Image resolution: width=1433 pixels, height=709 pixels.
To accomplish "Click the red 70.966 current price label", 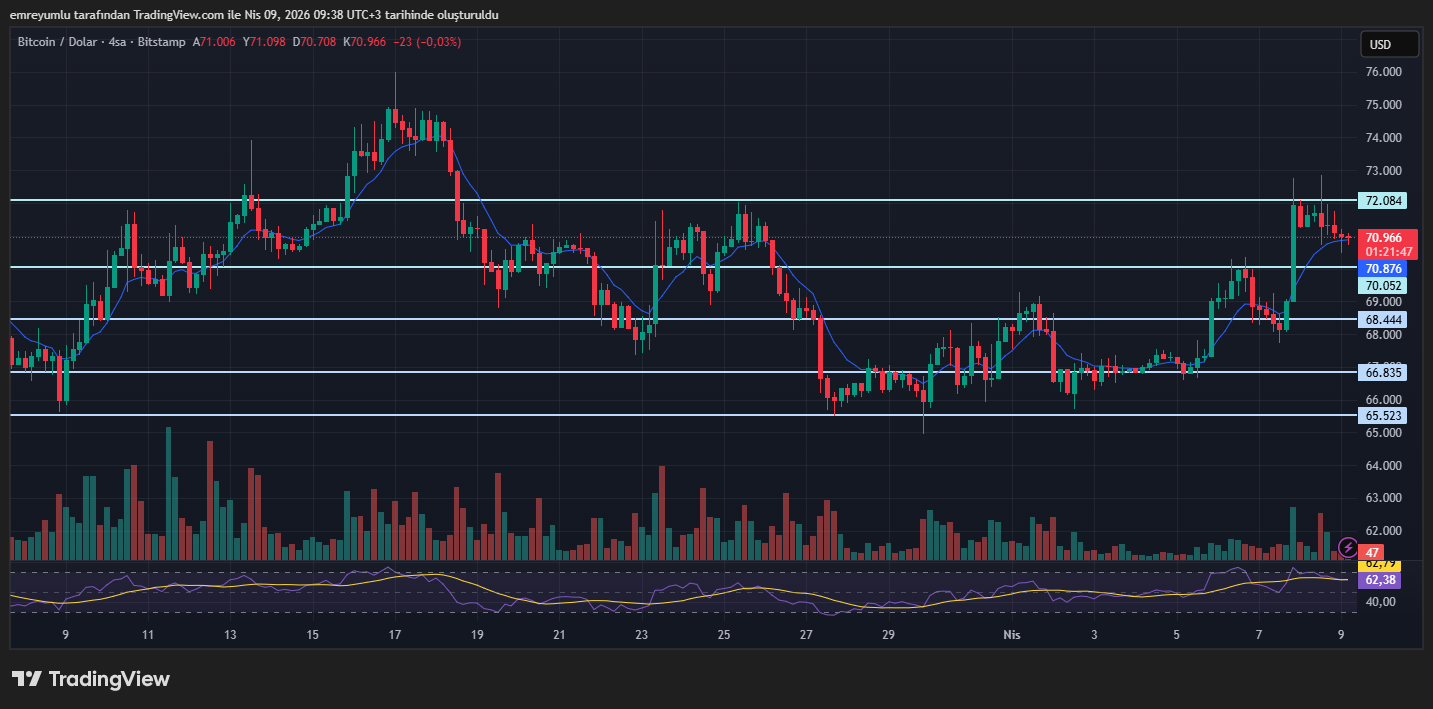I will pos(1384,237).
